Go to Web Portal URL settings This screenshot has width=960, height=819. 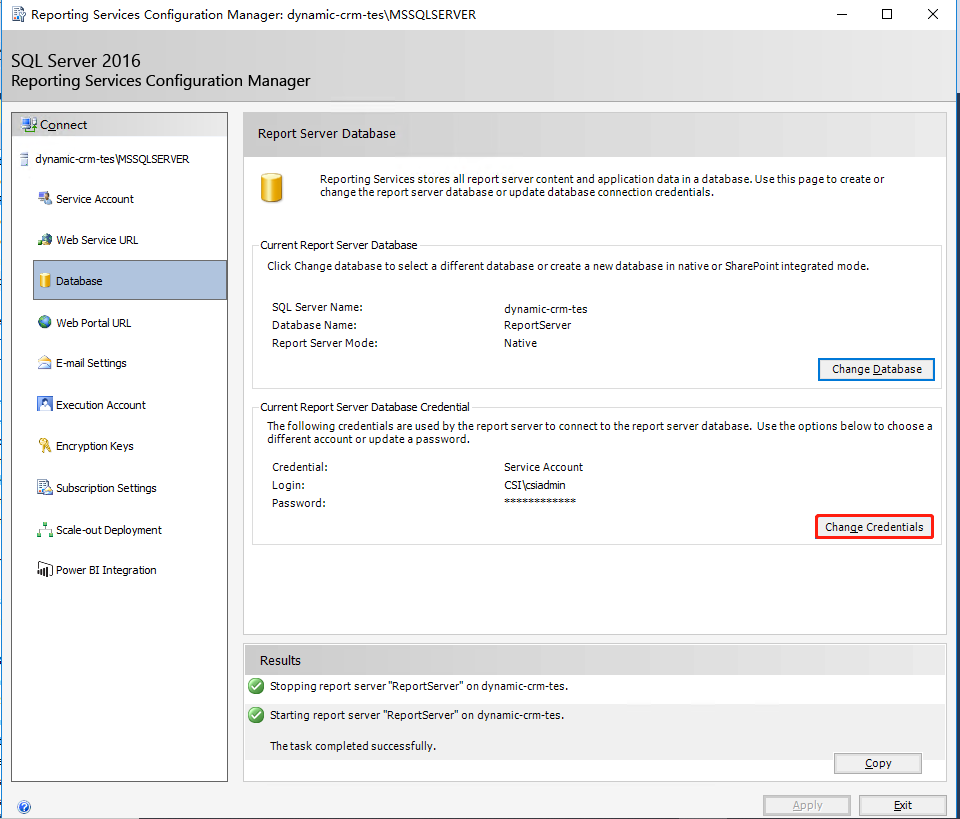[x=93, y=323]
